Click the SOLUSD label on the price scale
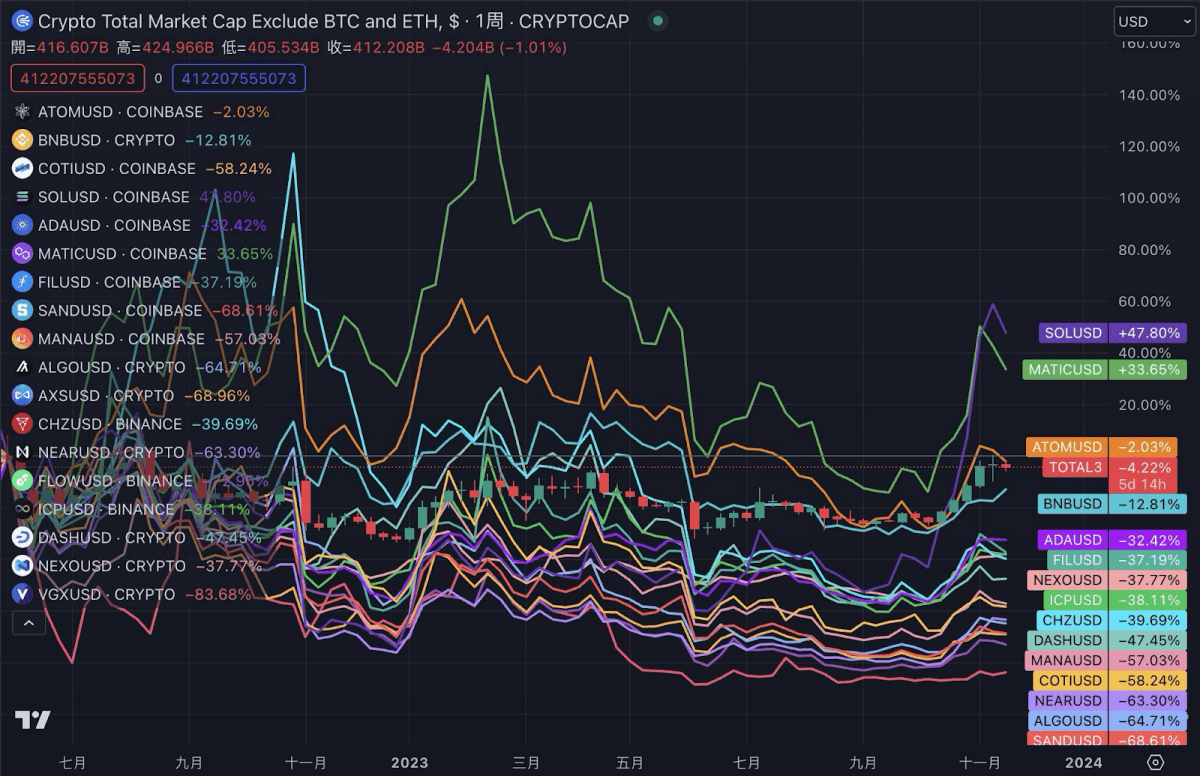 coord(1072,332)
